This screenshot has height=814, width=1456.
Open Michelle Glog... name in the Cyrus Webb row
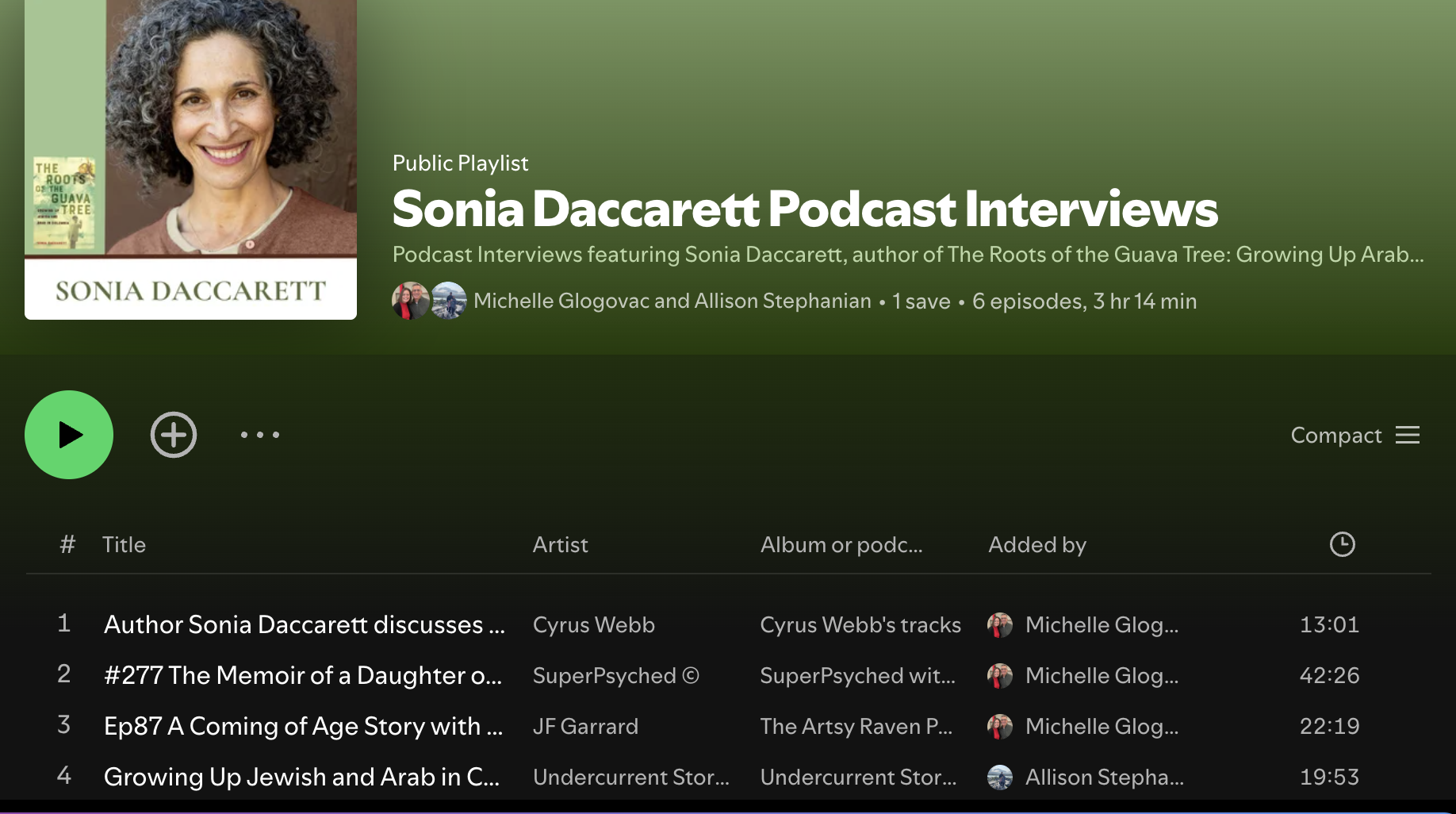1102,624
